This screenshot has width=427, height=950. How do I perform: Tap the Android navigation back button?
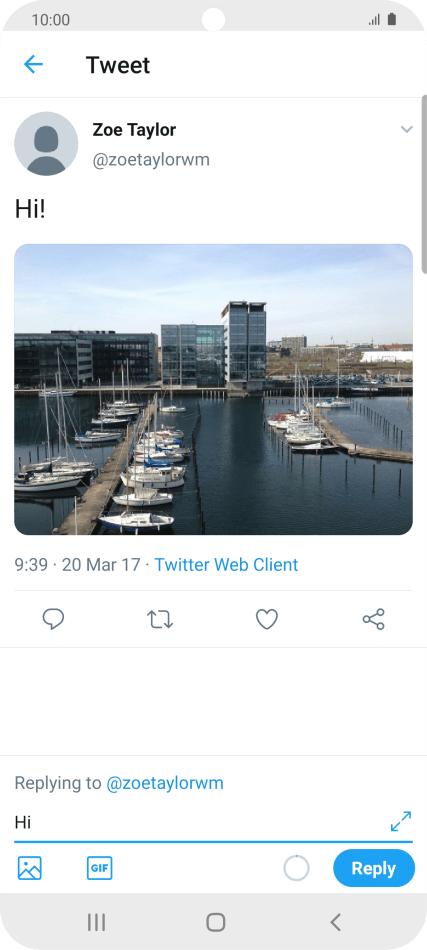[335, 922]
